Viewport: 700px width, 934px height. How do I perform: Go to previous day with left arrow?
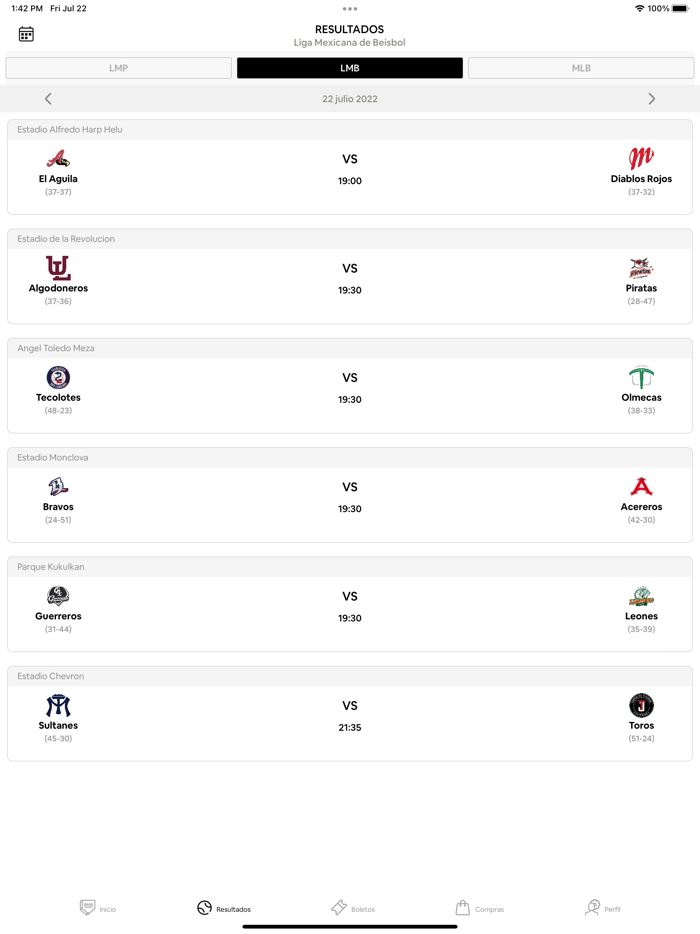point(48,99)
